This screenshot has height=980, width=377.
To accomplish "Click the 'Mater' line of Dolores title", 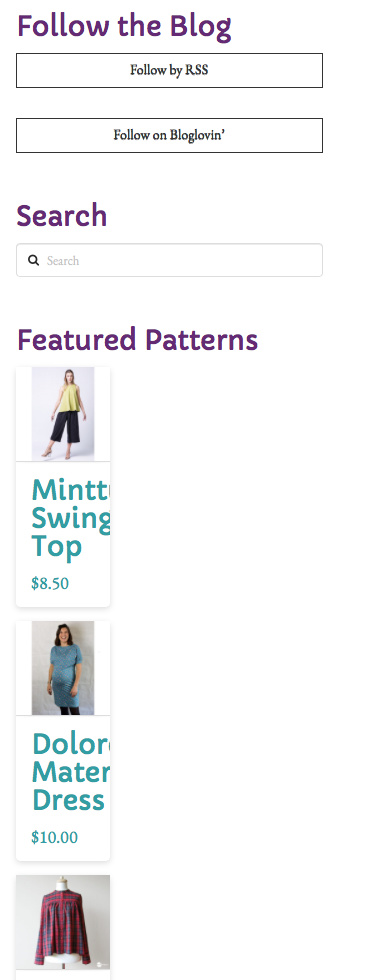I will coord(71,772).
